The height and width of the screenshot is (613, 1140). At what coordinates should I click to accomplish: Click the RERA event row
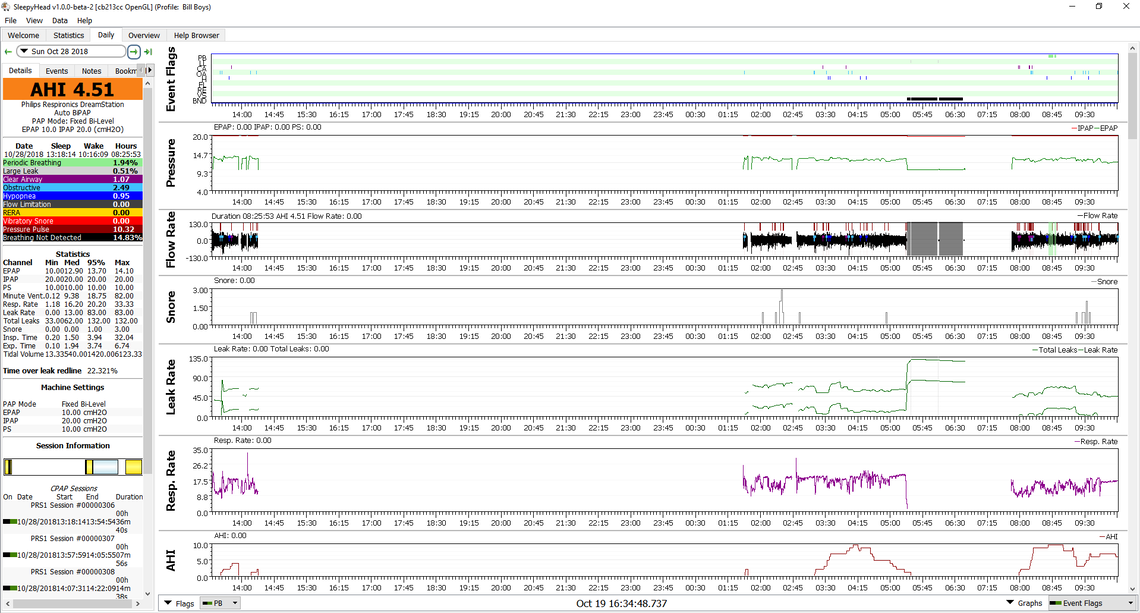coord(72,213)
